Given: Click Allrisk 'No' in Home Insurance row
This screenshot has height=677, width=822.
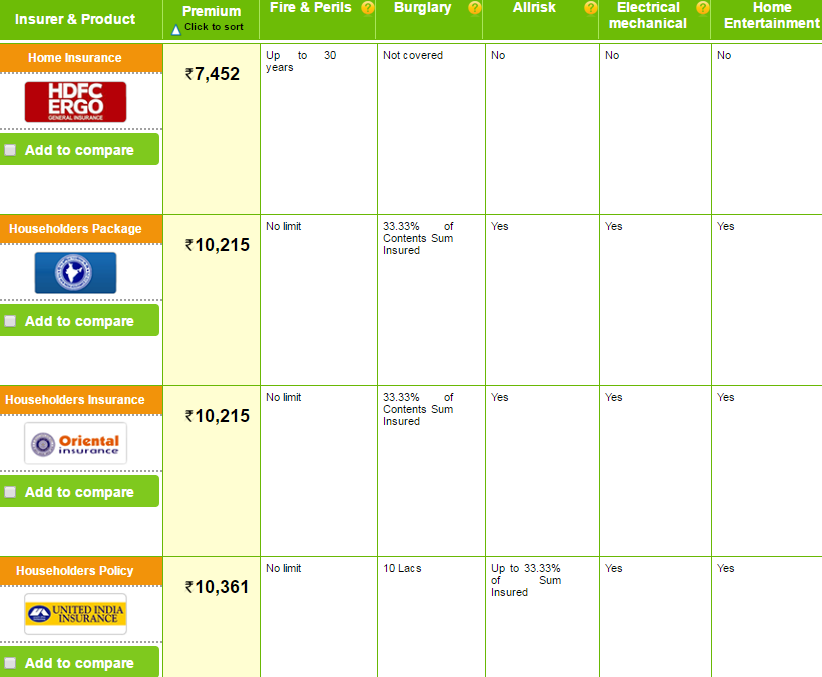Looking at the screenshot, I should click(x=498, y=55).
